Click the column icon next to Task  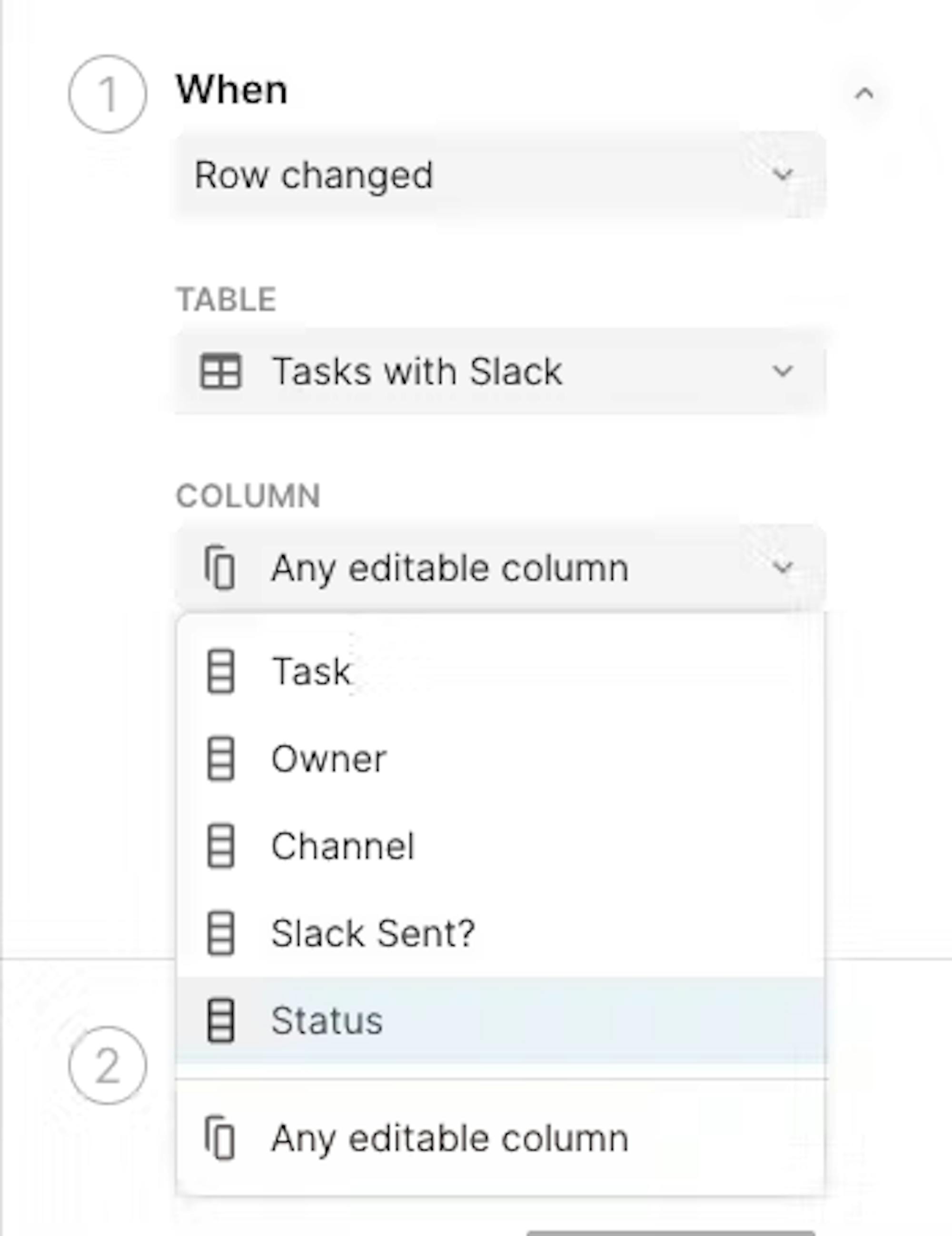point(220,671)
